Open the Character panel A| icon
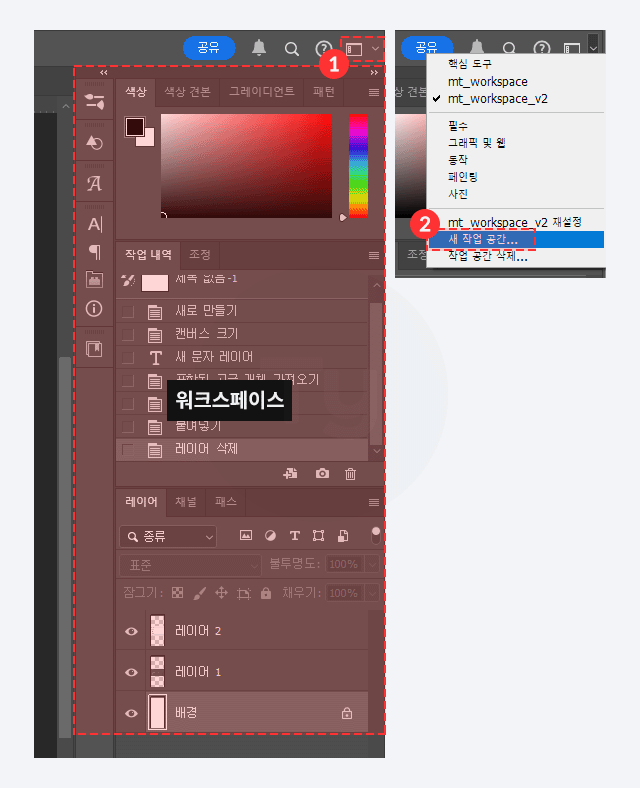 (94, 224)
